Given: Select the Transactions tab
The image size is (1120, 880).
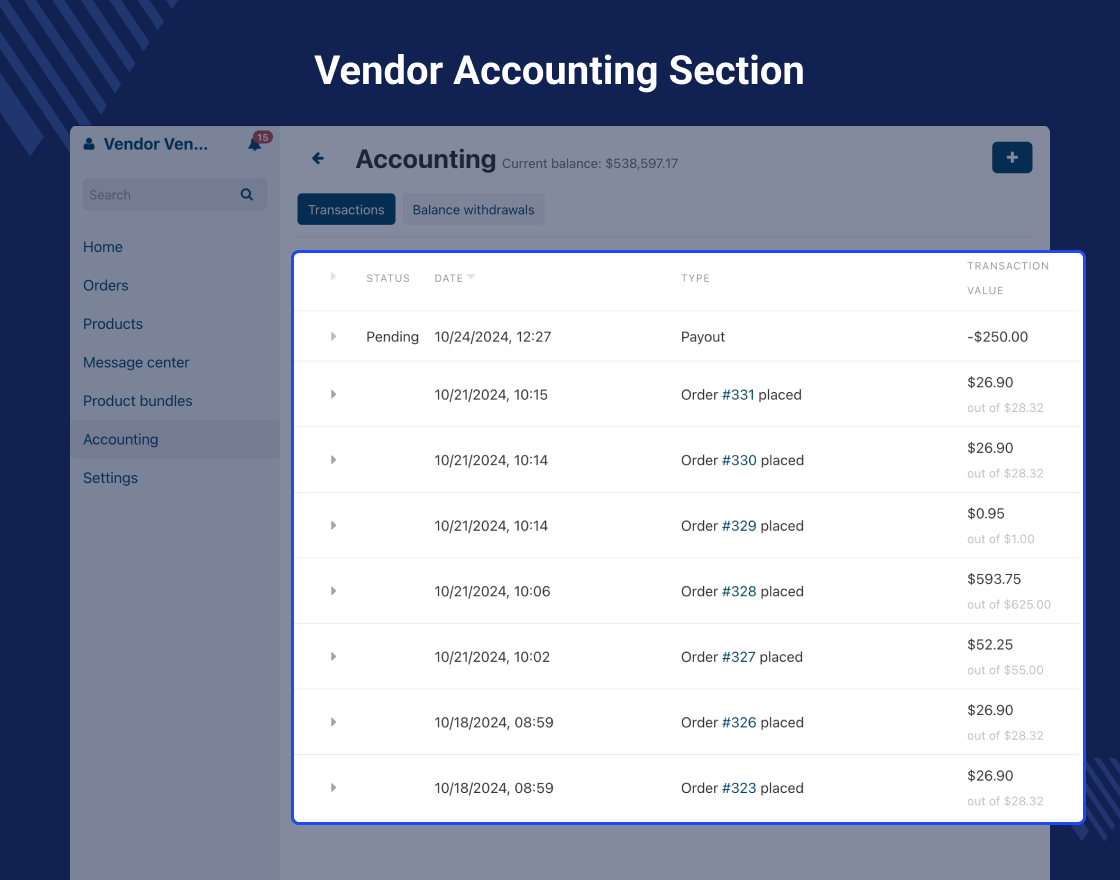Looking at the screenshot, I should [x=346, y=210].
